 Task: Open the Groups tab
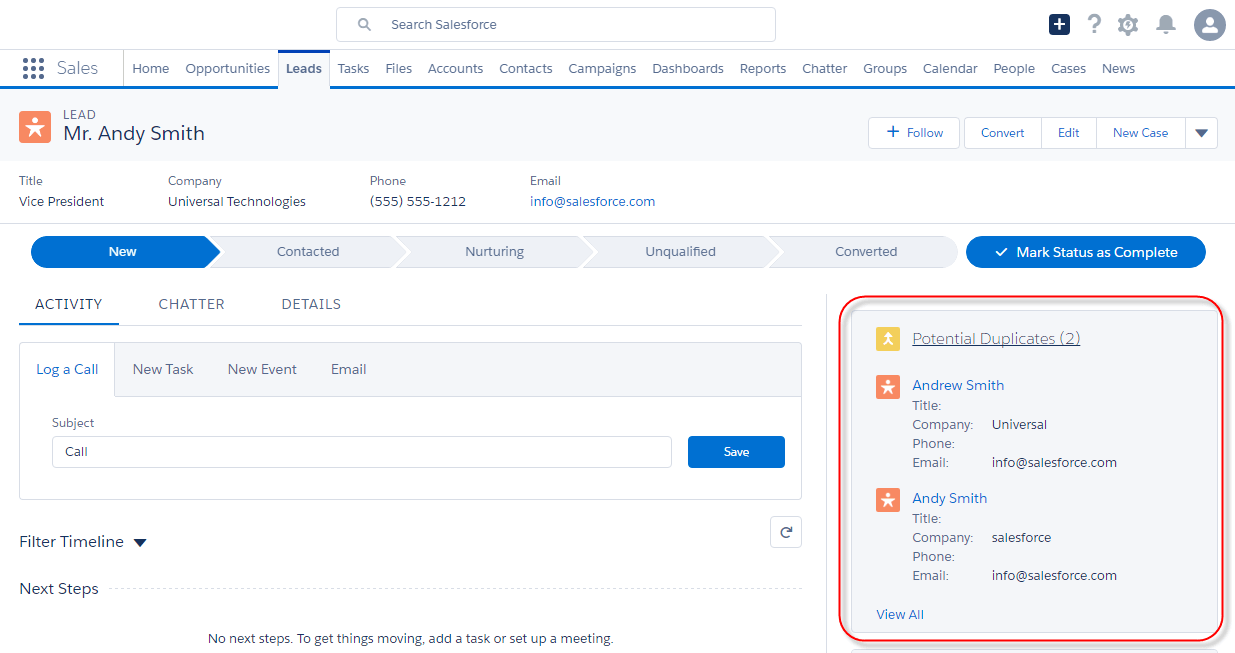click(885, 68)
